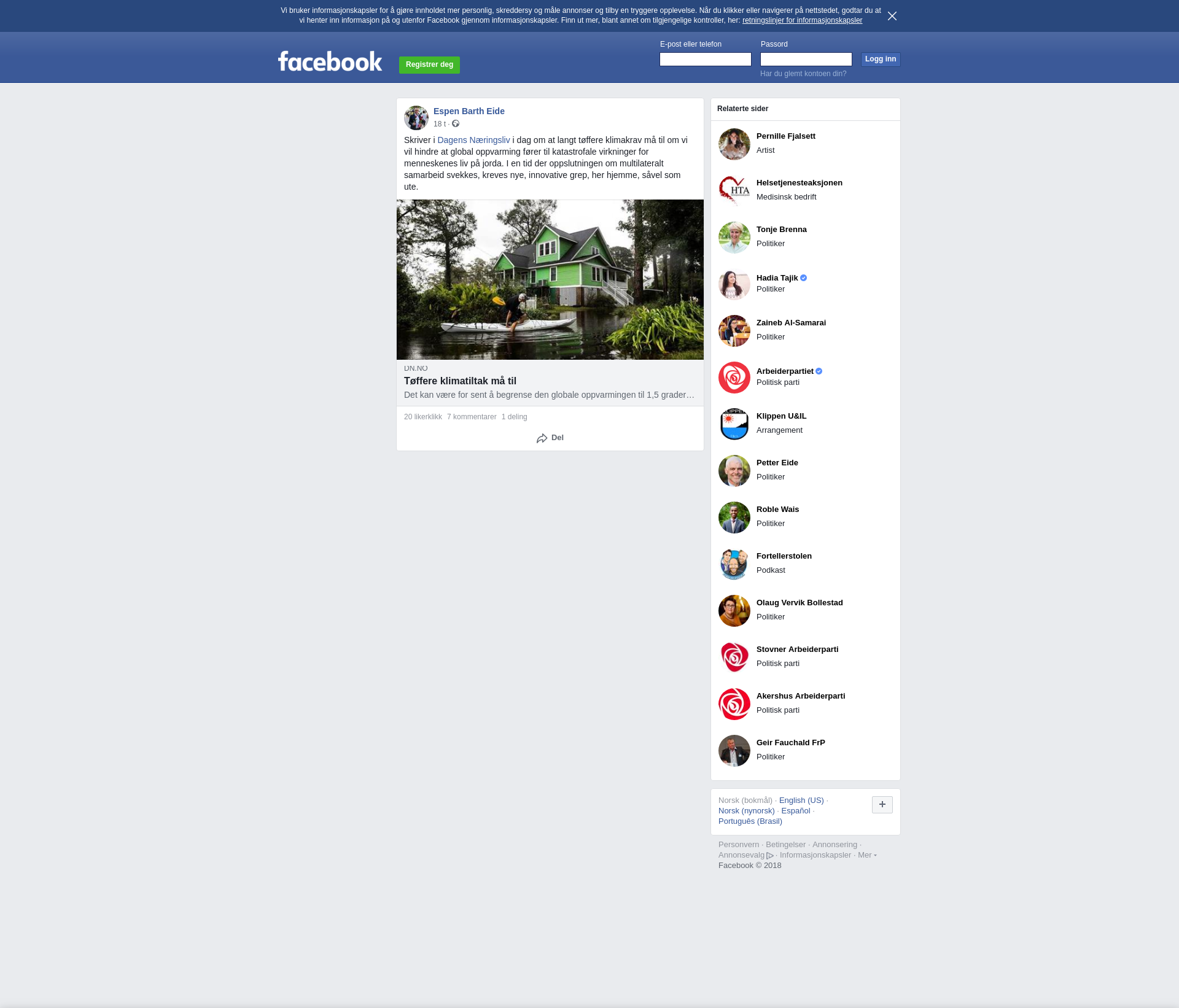Click Hadia Tajik's verified badge

pyautogui.click(x=804, y=278)
